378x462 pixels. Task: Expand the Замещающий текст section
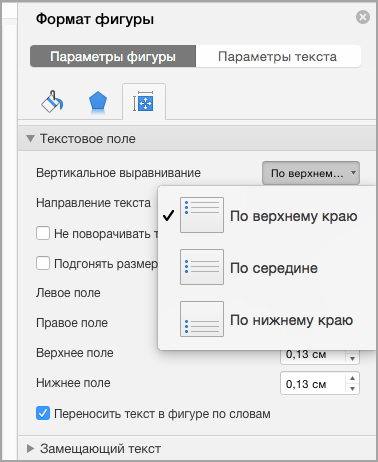click(31, 449)
